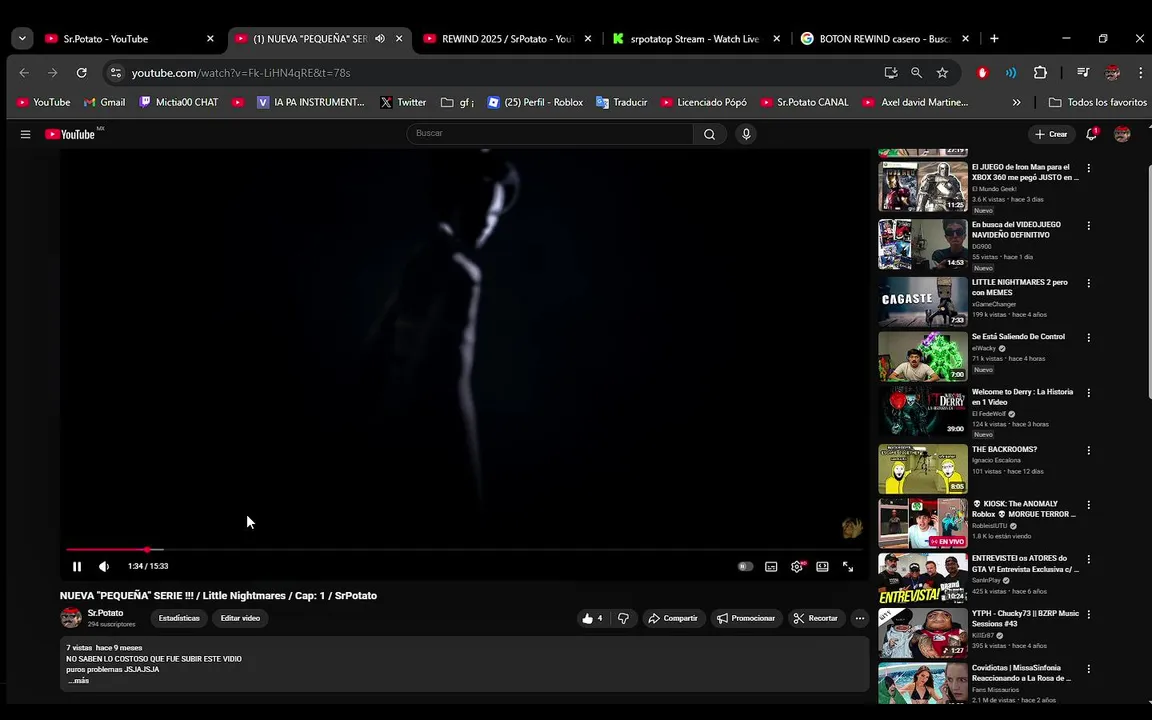Dislike the video with thumbs down
Image resolution: width=1152 pixels, height=720 pixels.
click(x=623, y=619)
